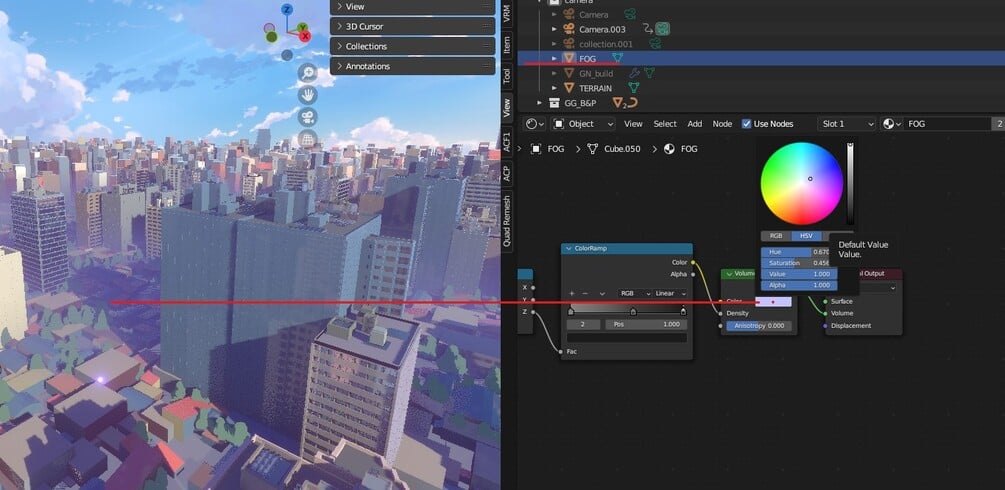Click the Cube.050 mesh breadcrumb icon
The height and width of the screenshot is (490, 1005).
tap(593, 149)
